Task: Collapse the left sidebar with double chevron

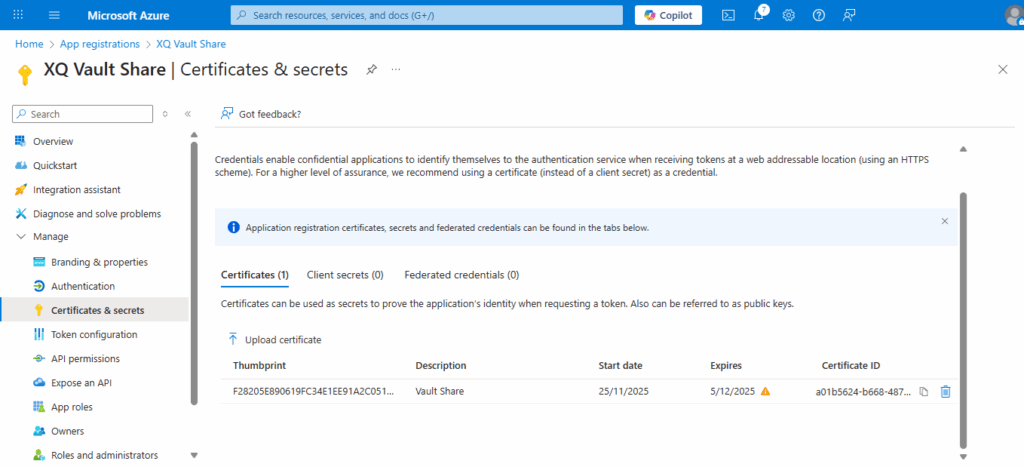Action: (x=187, y=114)
